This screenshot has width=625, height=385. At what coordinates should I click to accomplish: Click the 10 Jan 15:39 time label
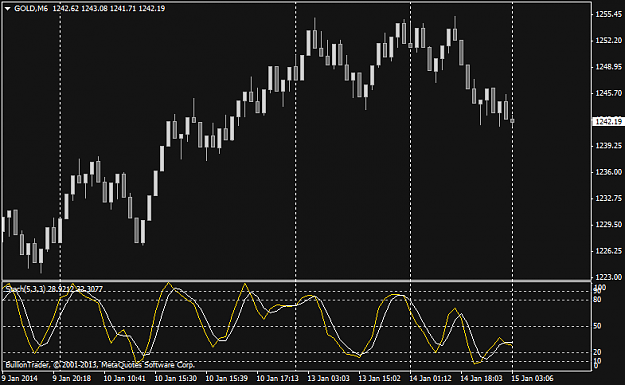(226, 378)
